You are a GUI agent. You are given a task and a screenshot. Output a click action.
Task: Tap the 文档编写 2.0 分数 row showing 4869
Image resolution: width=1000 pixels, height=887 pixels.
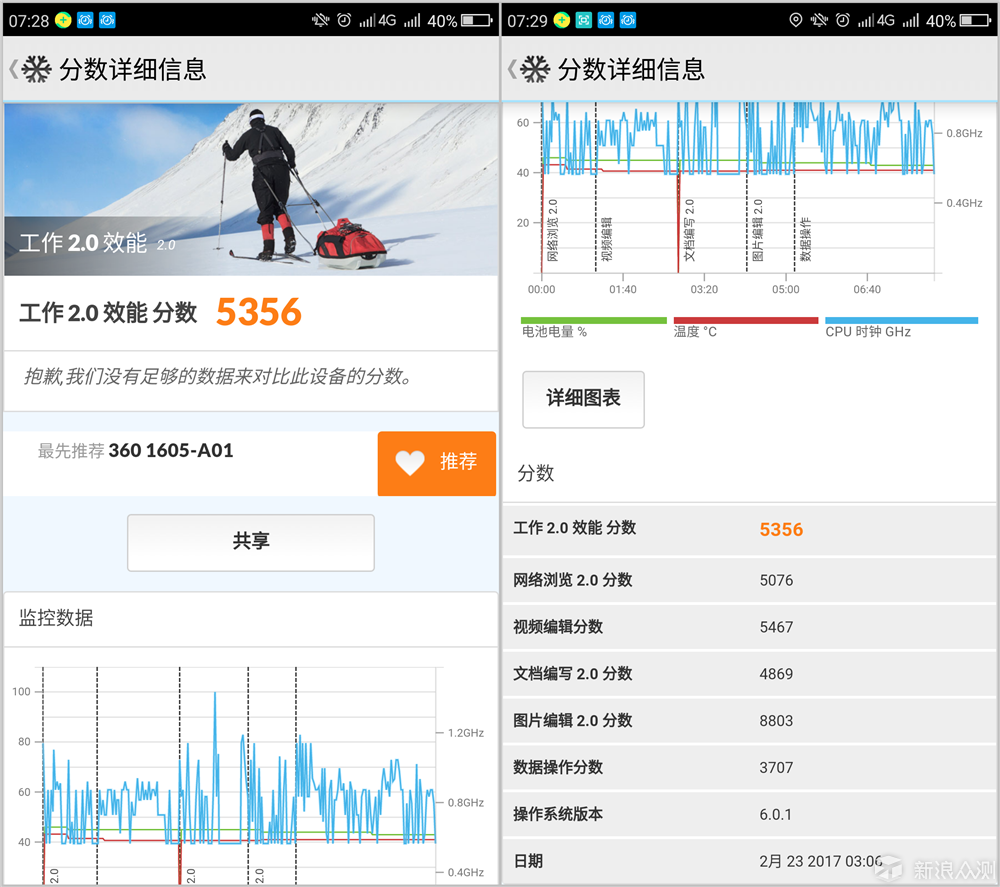coord(749,674)
